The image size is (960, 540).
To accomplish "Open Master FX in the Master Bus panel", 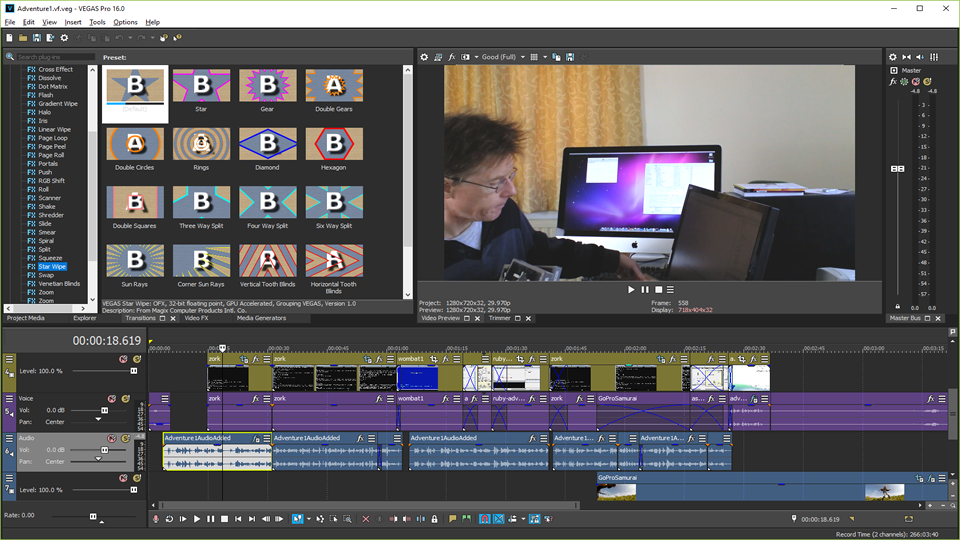I will coord(893,81).
